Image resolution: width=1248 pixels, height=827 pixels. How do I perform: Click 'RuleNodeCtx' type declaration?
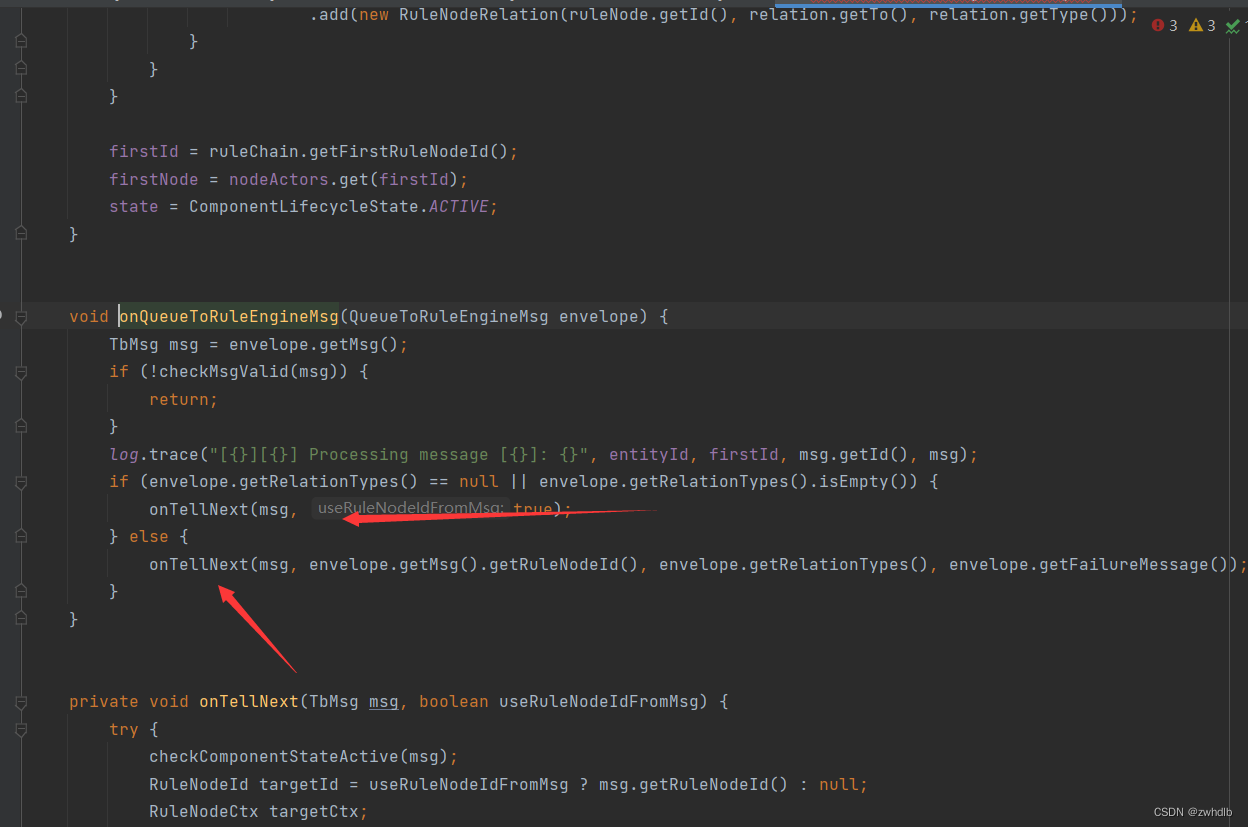204,812
